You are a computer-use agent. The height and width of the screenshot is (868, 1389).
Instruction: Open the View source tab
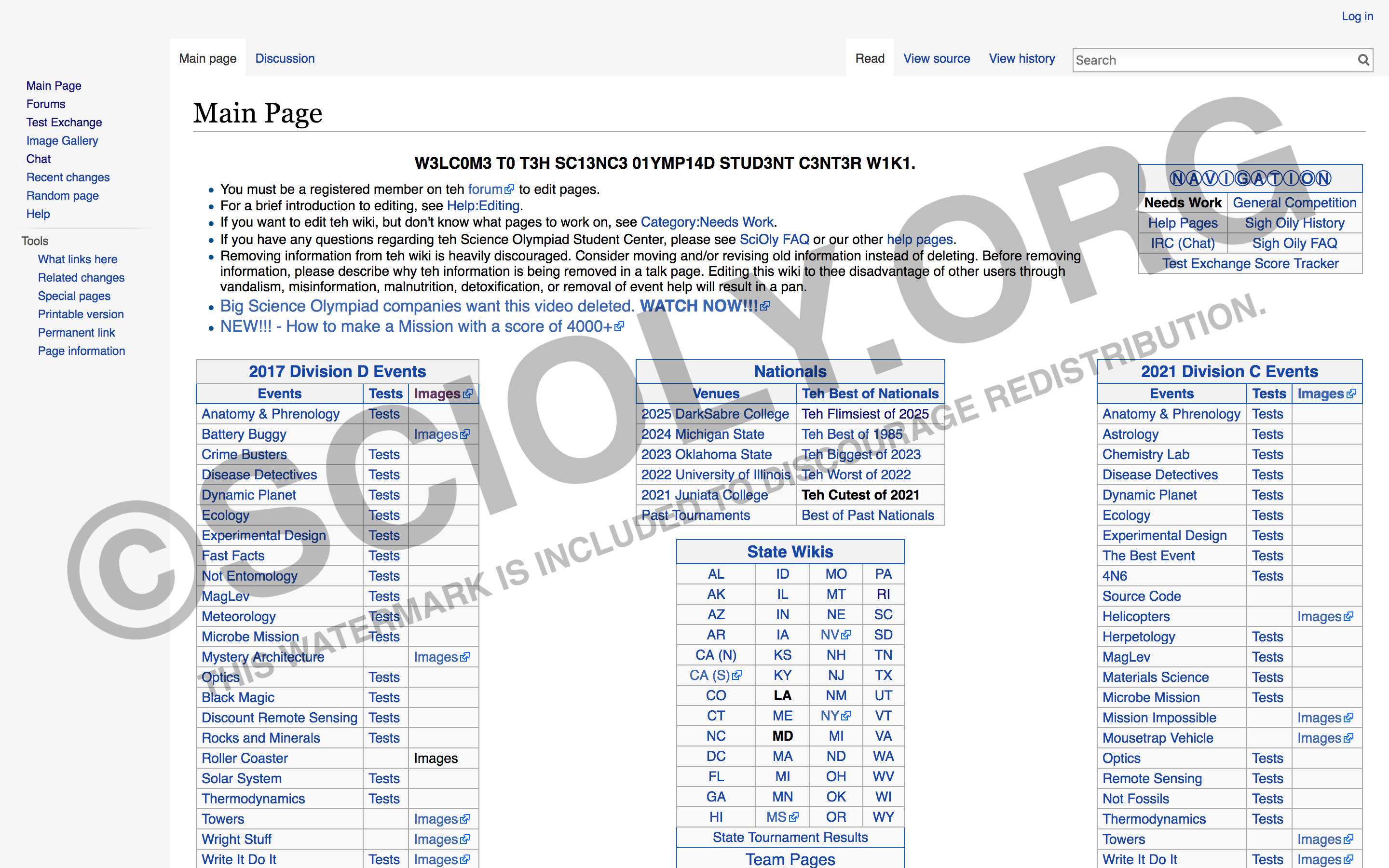pyautogui.click(x=936, y=58)
